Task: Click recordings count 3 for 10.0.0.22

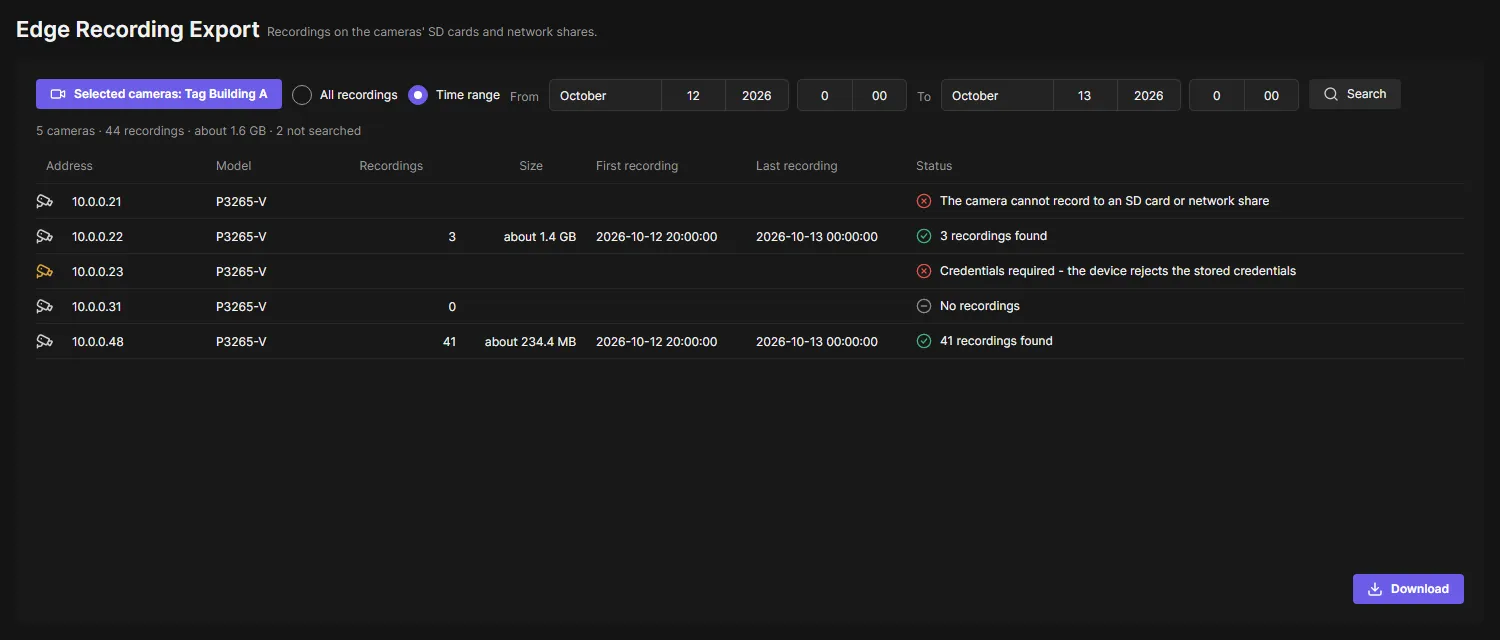Action: tap(452, 237)
